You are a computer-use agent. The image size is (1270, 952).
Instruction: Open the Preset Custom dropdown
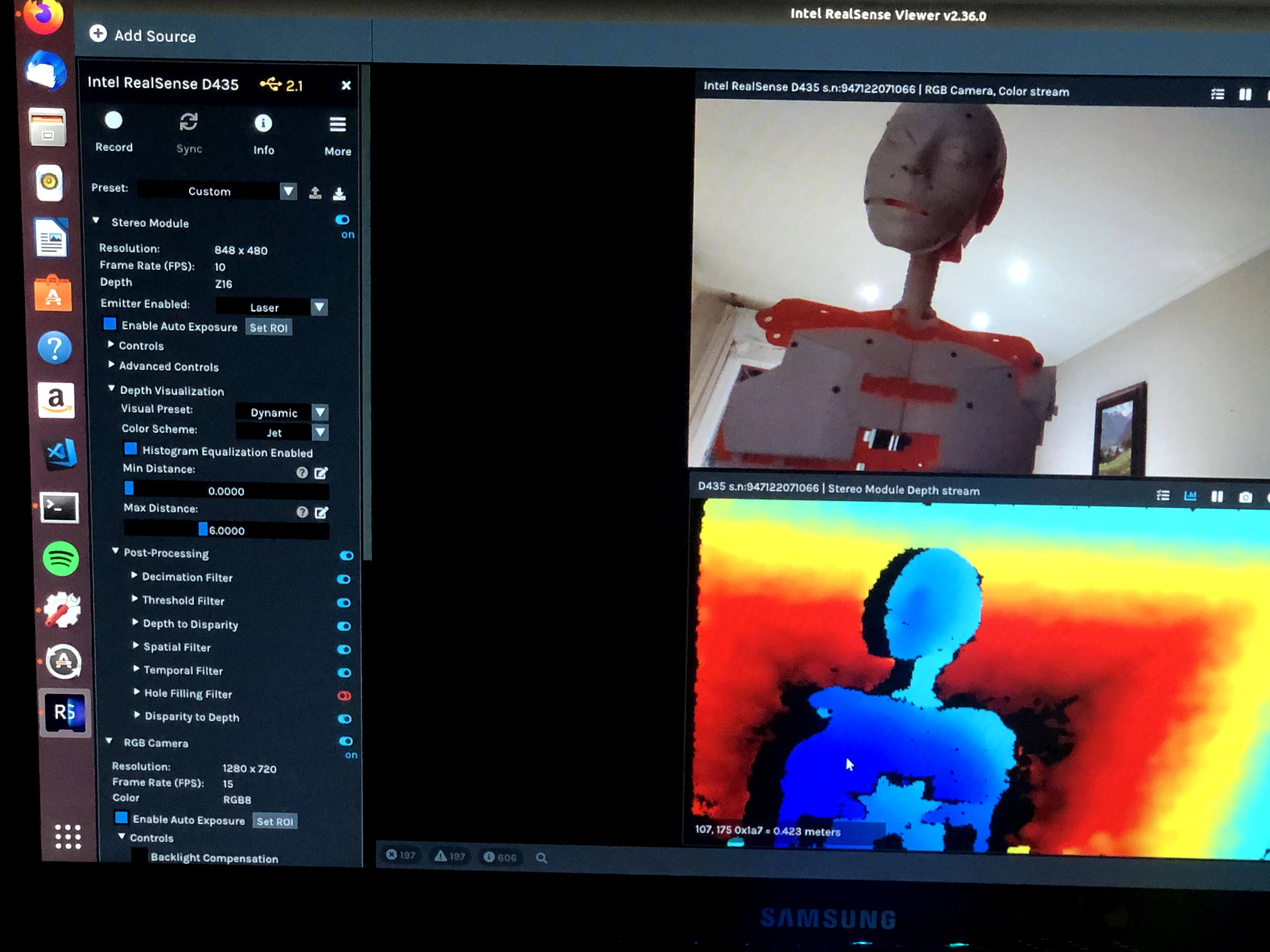tap(218, 191)
